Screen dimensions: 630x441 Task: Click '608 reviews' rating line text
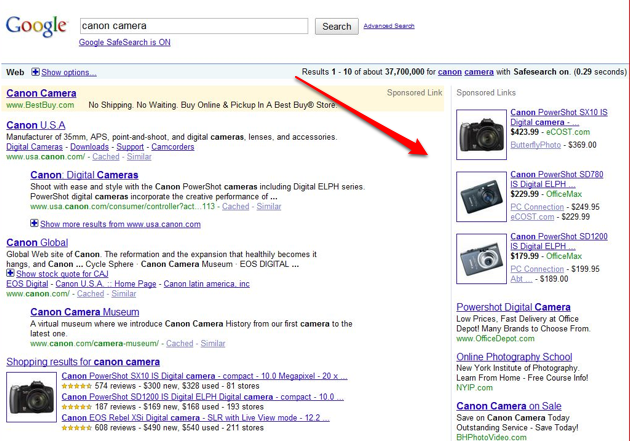115,428
